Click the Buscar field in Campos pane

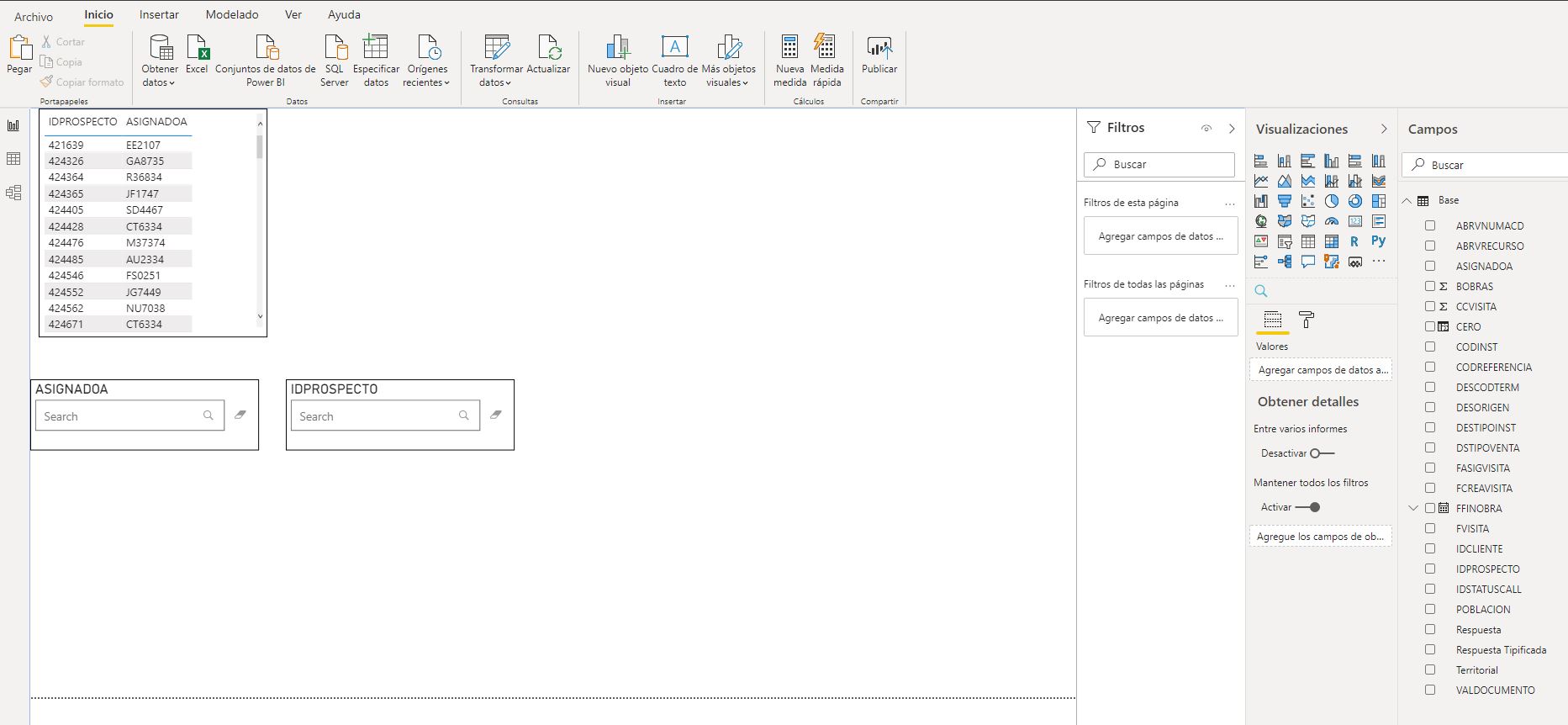(1485, 165)
